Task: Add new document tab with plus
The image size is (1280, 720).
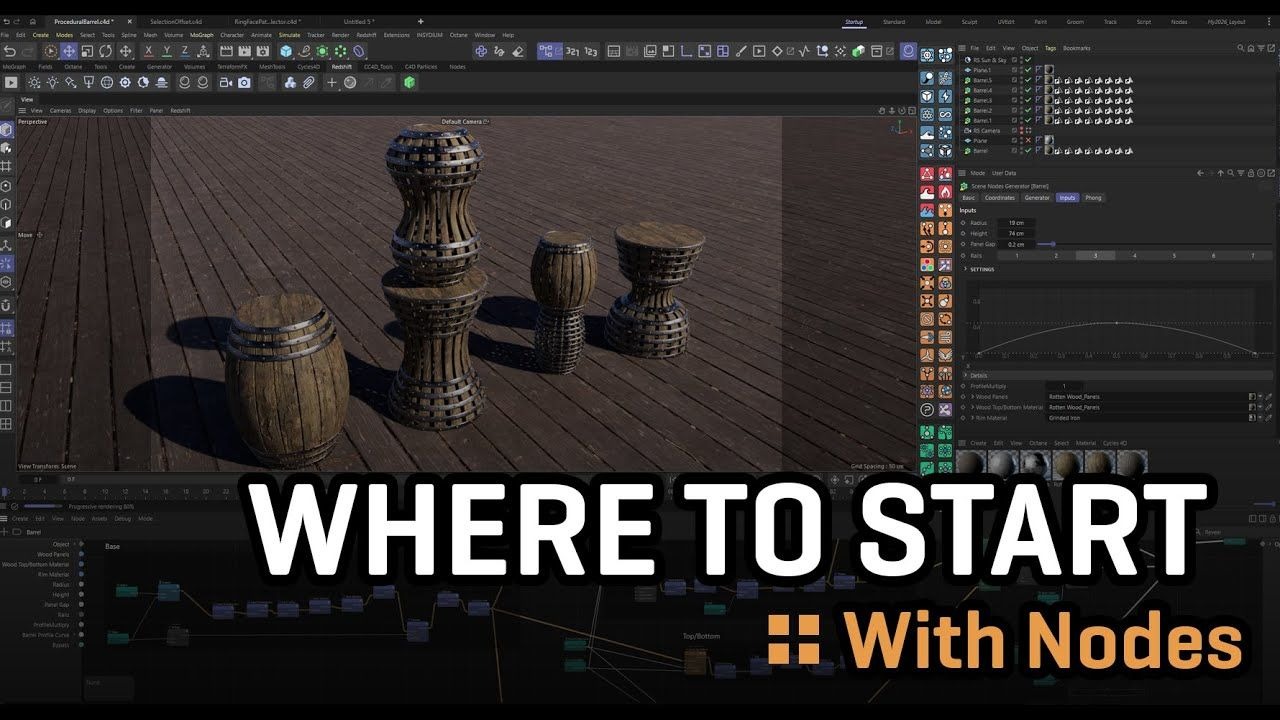Action: coord(420,21)
